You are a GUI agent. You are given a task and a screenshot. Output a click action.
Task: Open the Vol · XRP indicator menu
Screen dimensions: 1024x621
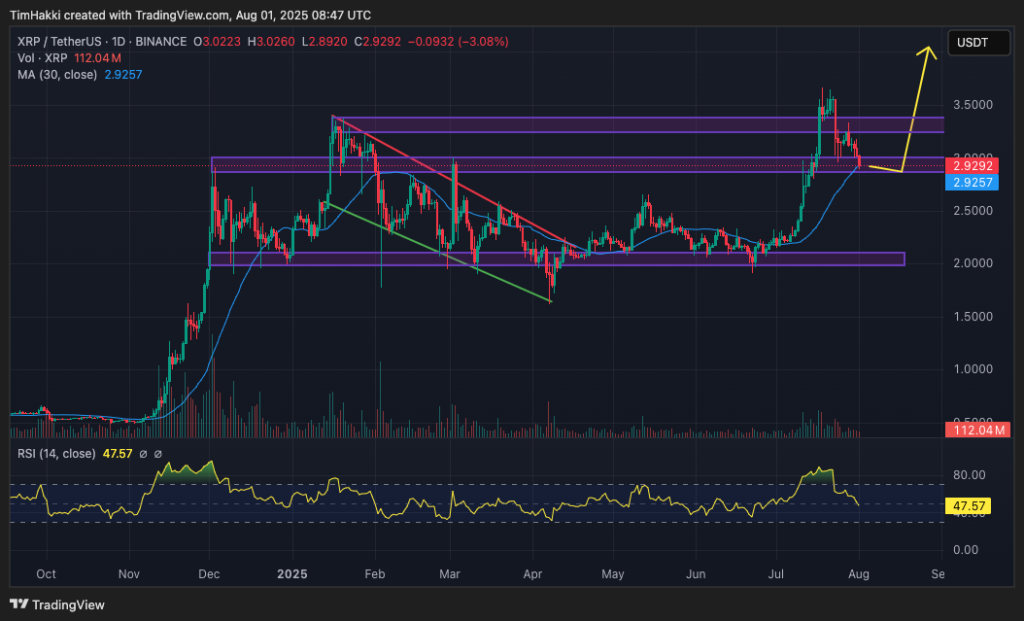(x=45, y=57)
